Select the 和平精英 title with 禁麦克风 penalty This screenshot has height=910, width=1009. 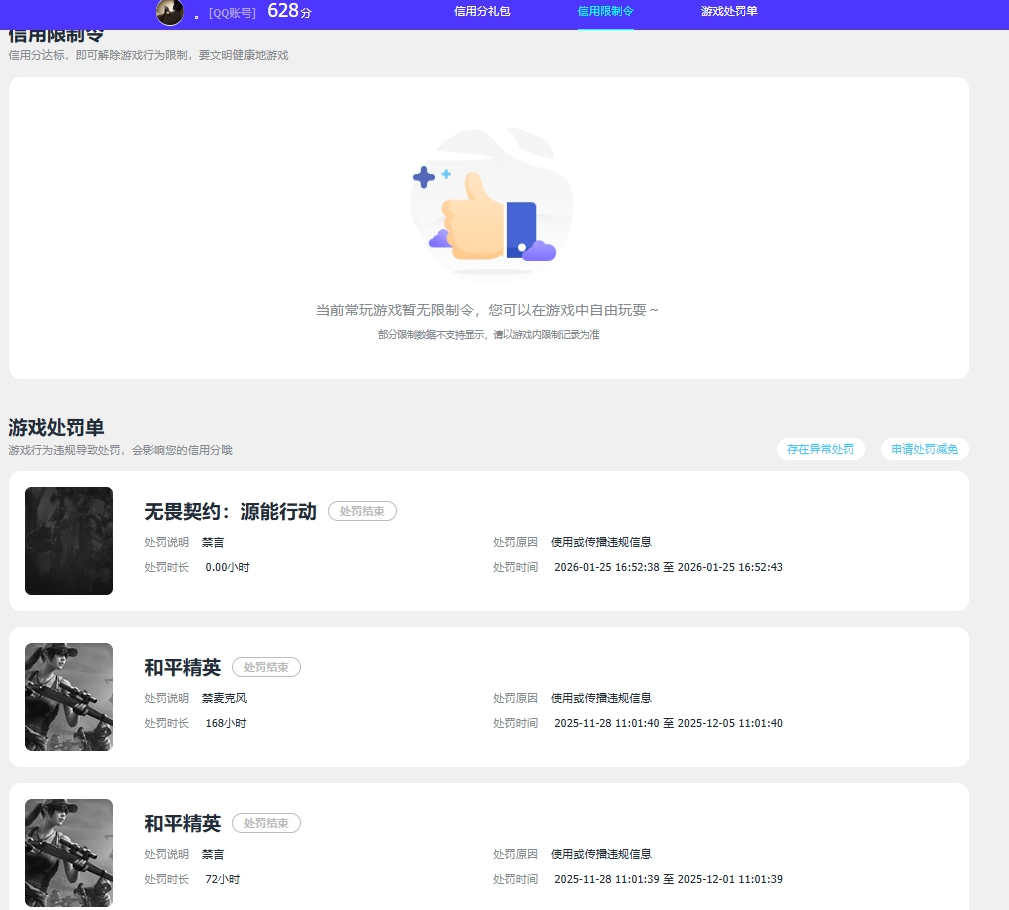point(183,667)
